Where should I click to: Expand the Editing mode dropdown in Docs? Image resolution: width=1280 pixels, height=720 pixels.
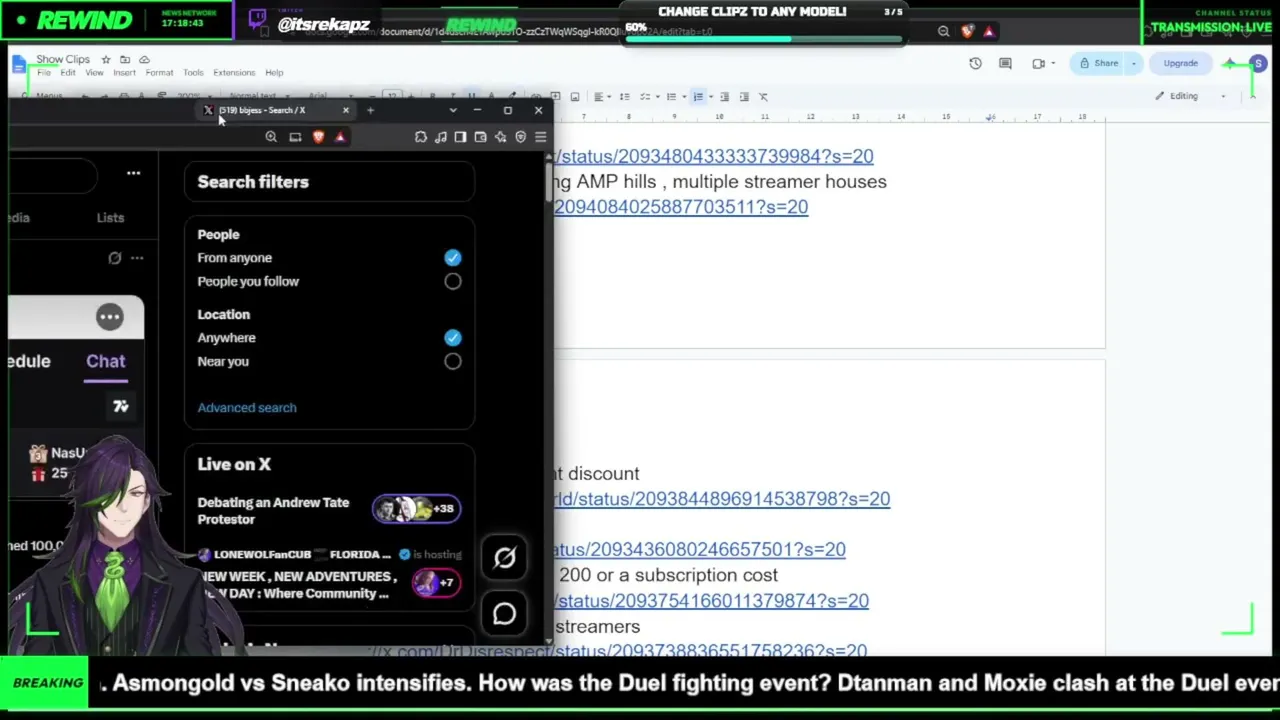[1223, 96]
